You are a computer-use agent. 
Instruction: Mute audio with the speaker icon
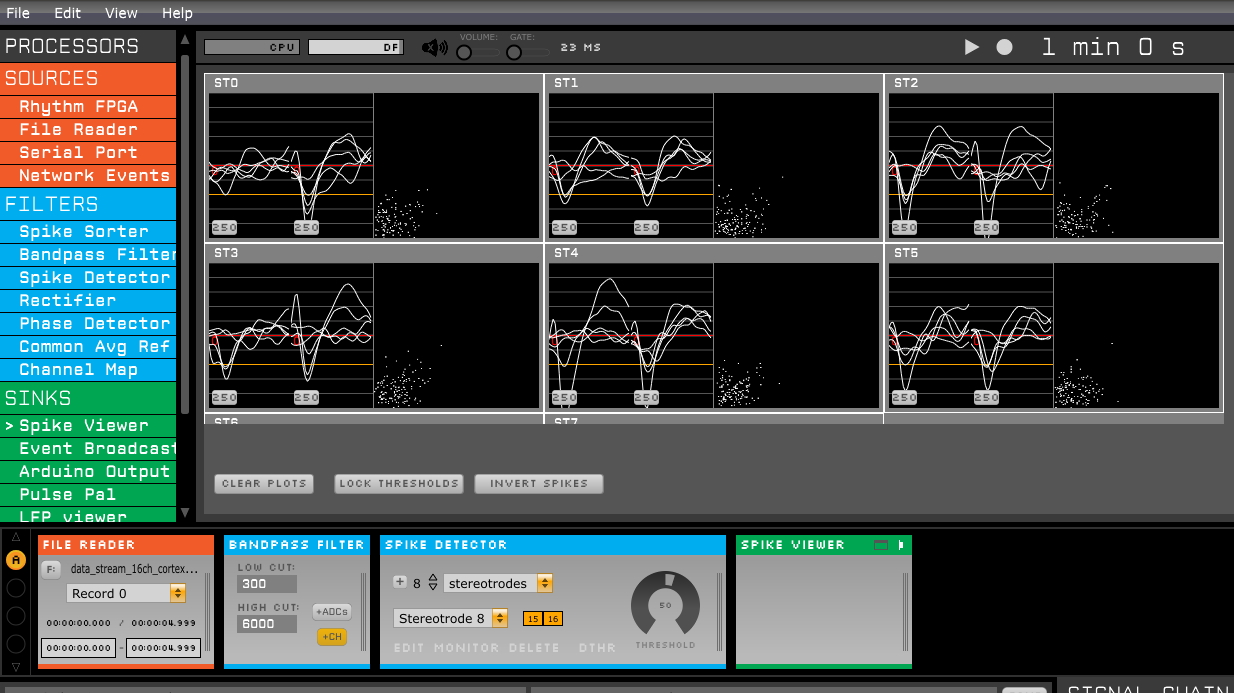pyautogui.click(x=434, y=47)
